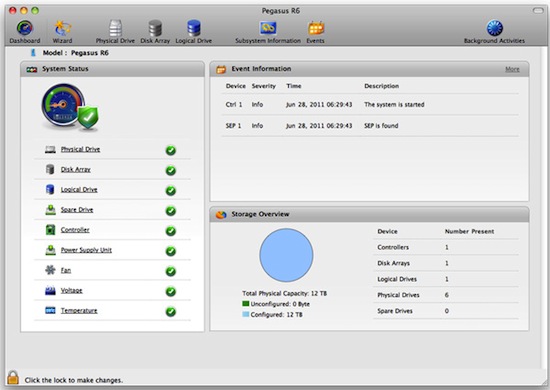Click the Logical Drives row in Storage Overview
Image resolution: width=550 pixels, height=390 pixels.
[446, 279]
